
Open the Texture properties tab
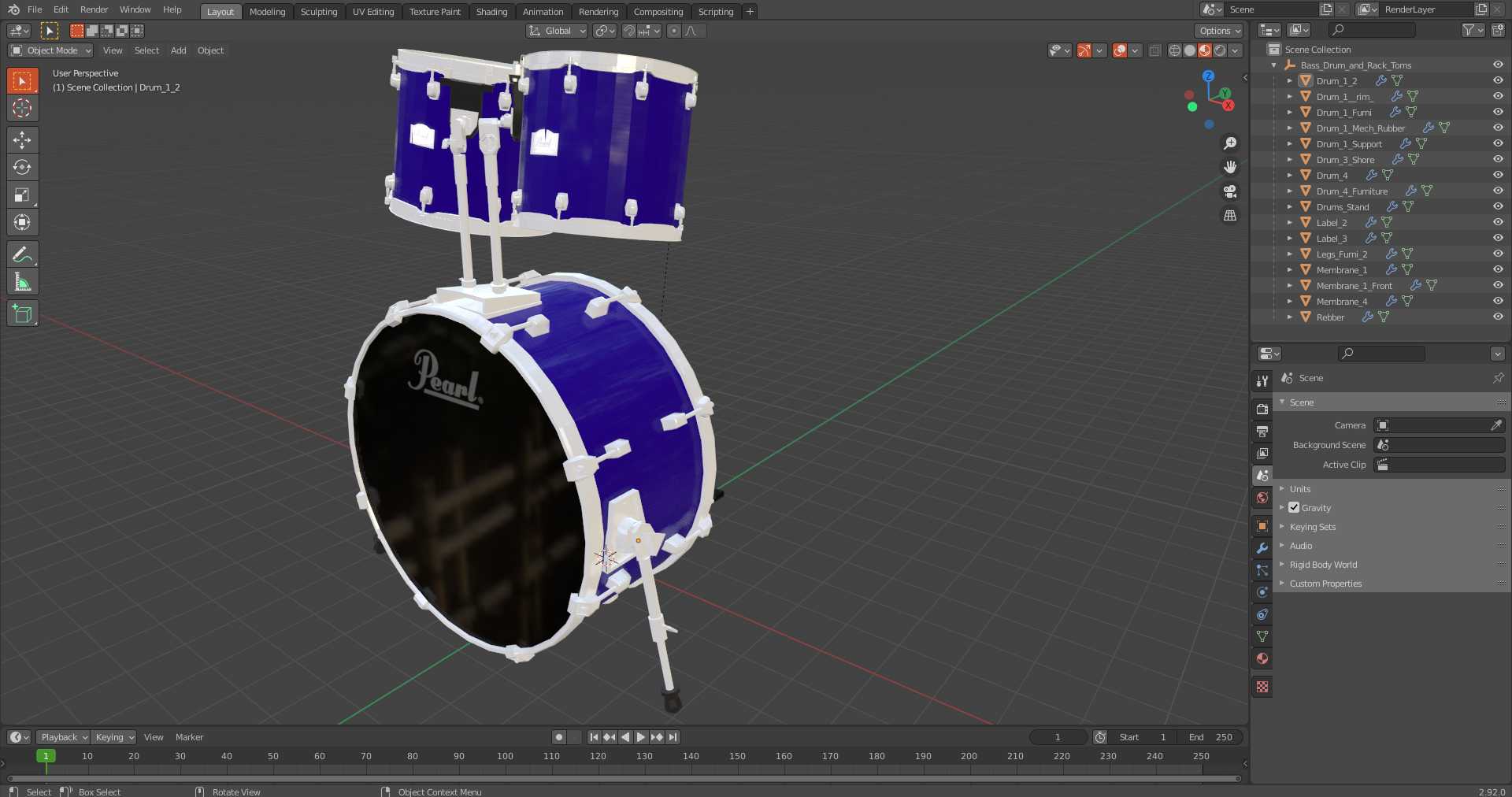tap(1262, 687)
